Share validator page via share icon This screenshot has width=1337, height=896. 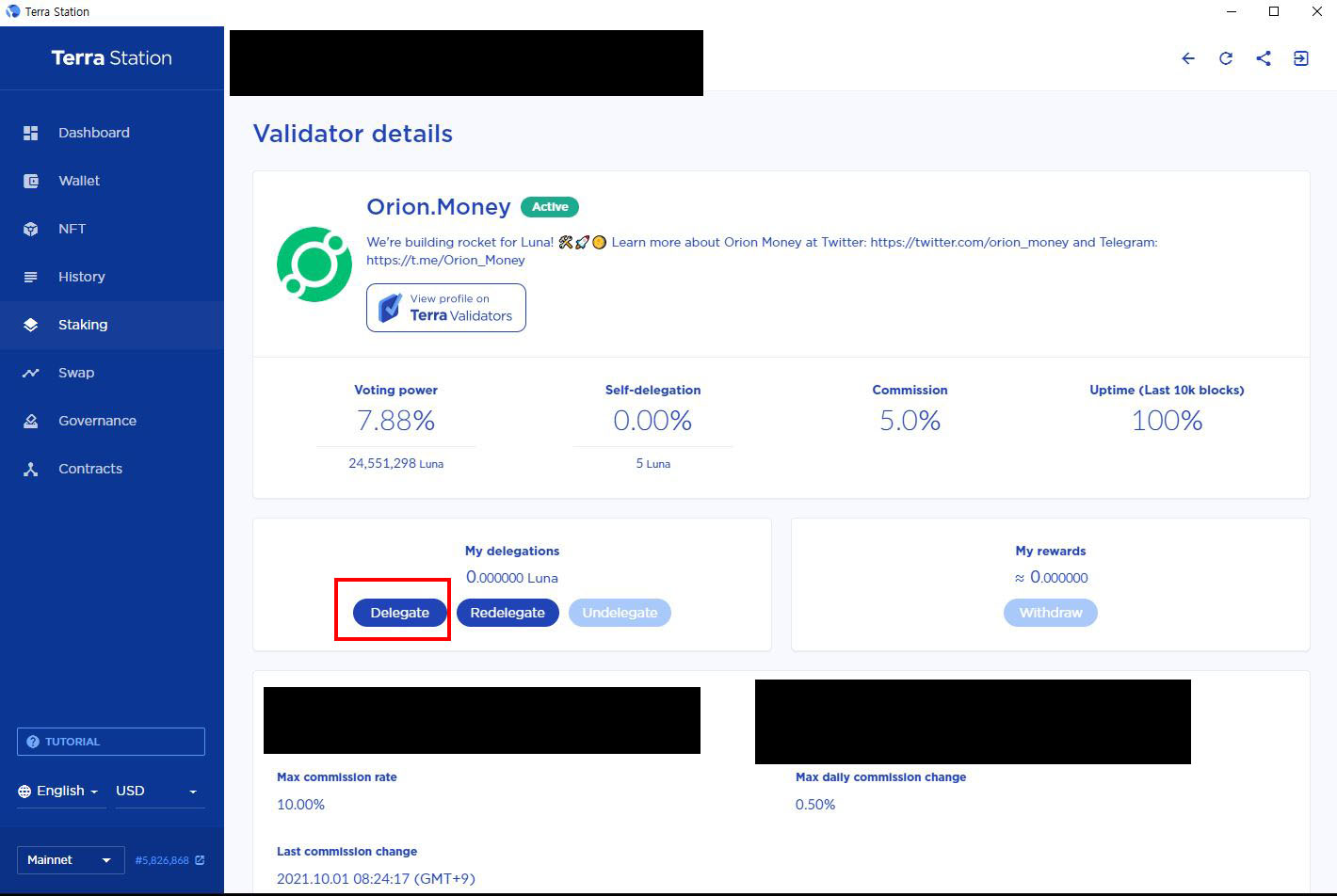point(1264,58)
